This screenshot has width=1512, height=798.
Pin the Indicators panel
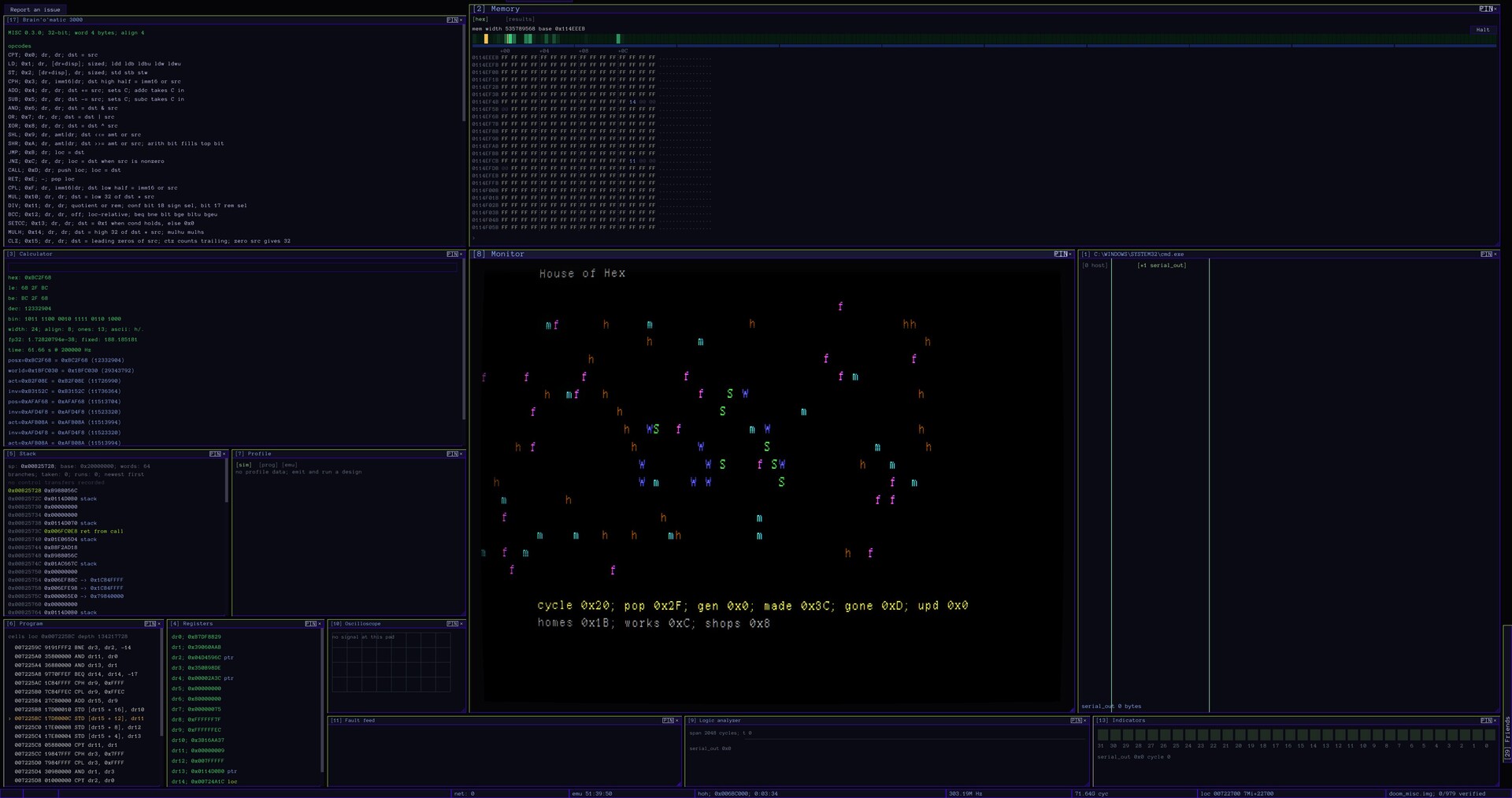click(x=1485, y=721)
